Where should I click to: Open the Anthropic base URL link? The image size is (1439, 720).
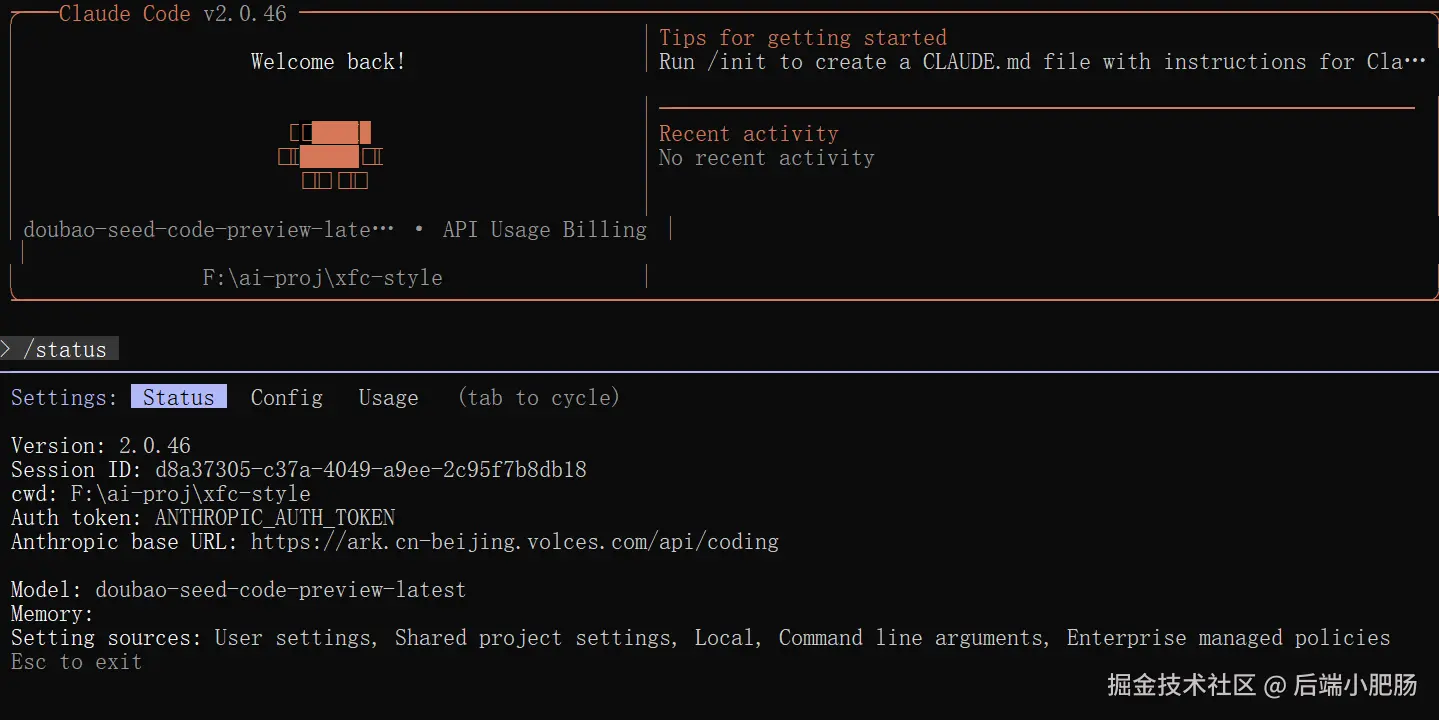point(514,542)
